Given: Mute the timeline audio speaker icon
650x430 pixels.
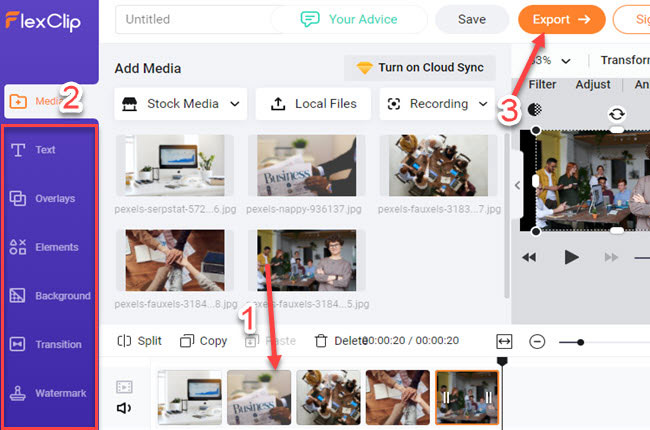Looking at the screenshot, I should click(x=124, y=408).
